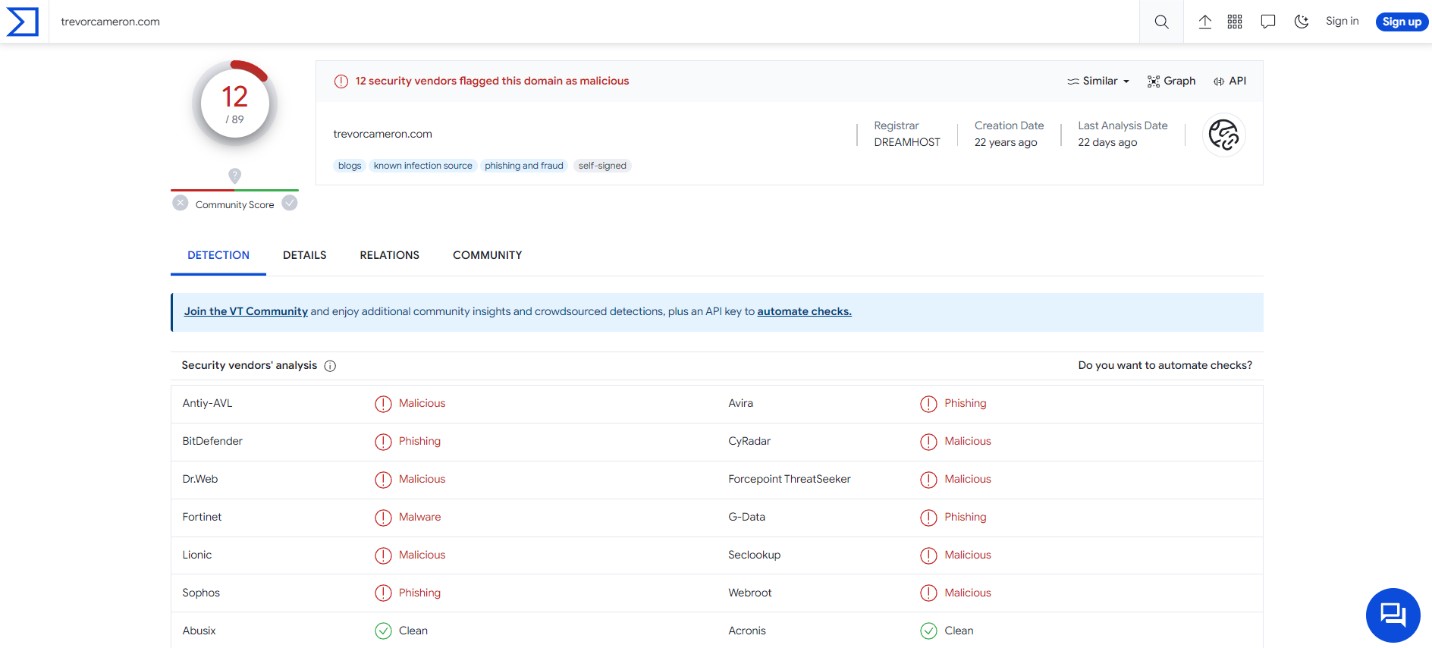
Task: Open the notifications comment icon
Action: click(1268, 22)
